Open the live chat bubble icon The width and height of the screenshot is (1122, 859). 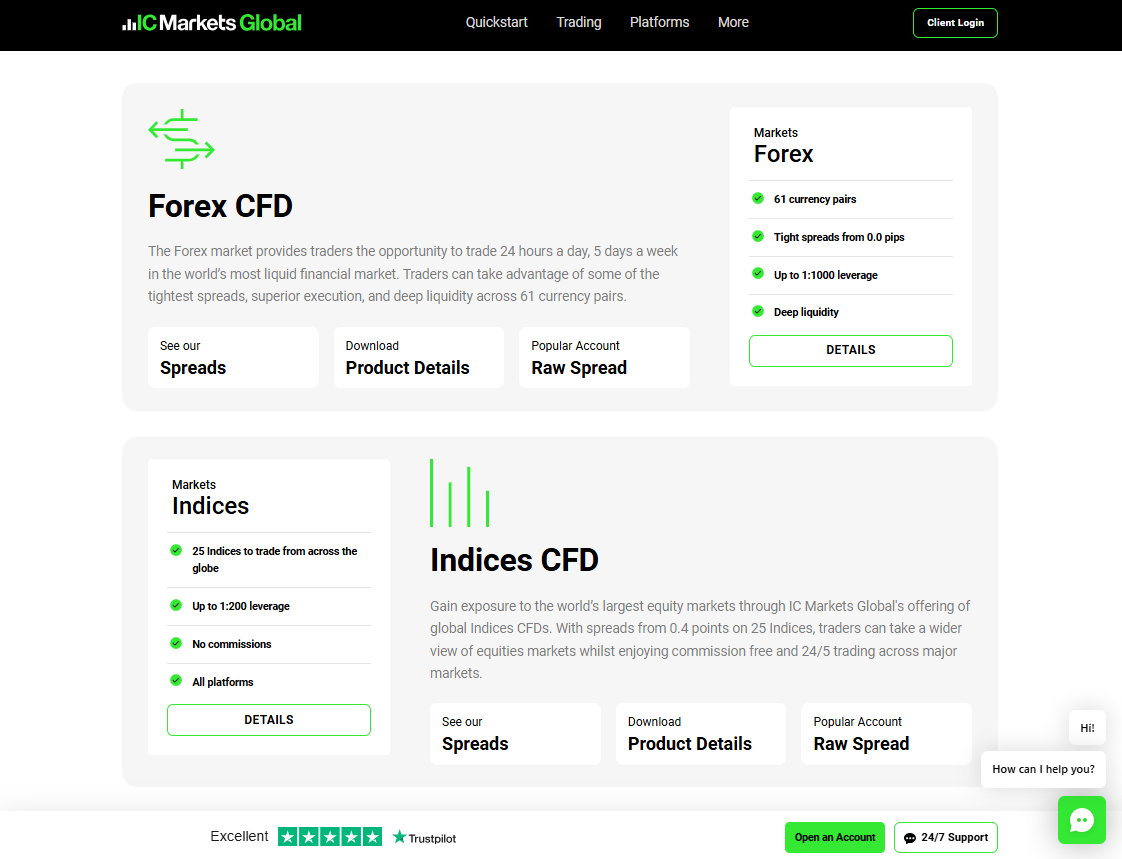(1081, 820)
